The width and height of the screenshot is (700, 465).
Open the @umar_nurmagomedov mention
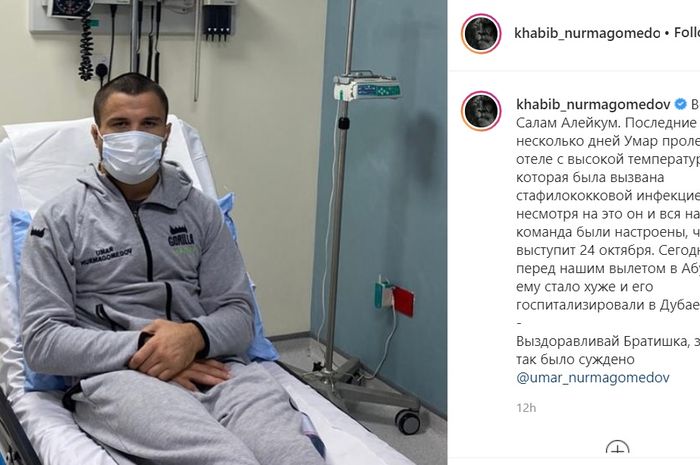point(593,378)
